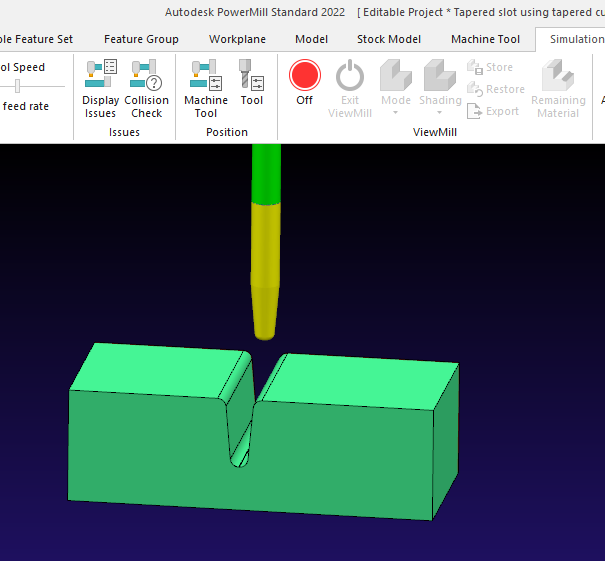Click Export in the ViewMill group
Viewport: 605px width, 561px height.
(x=493, y=111)
